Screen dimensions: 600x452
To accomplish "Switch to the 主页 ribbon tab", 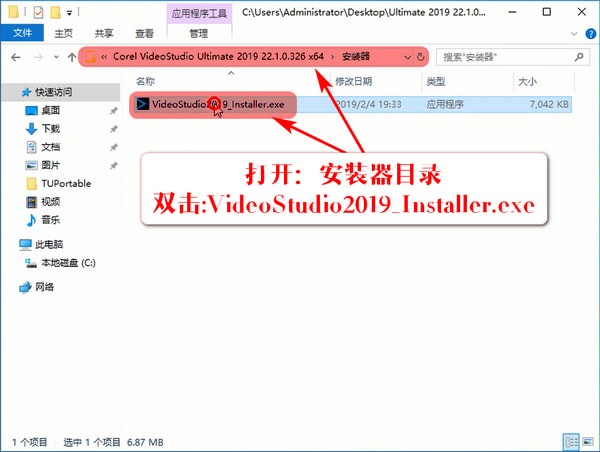I will coord(64,33).
